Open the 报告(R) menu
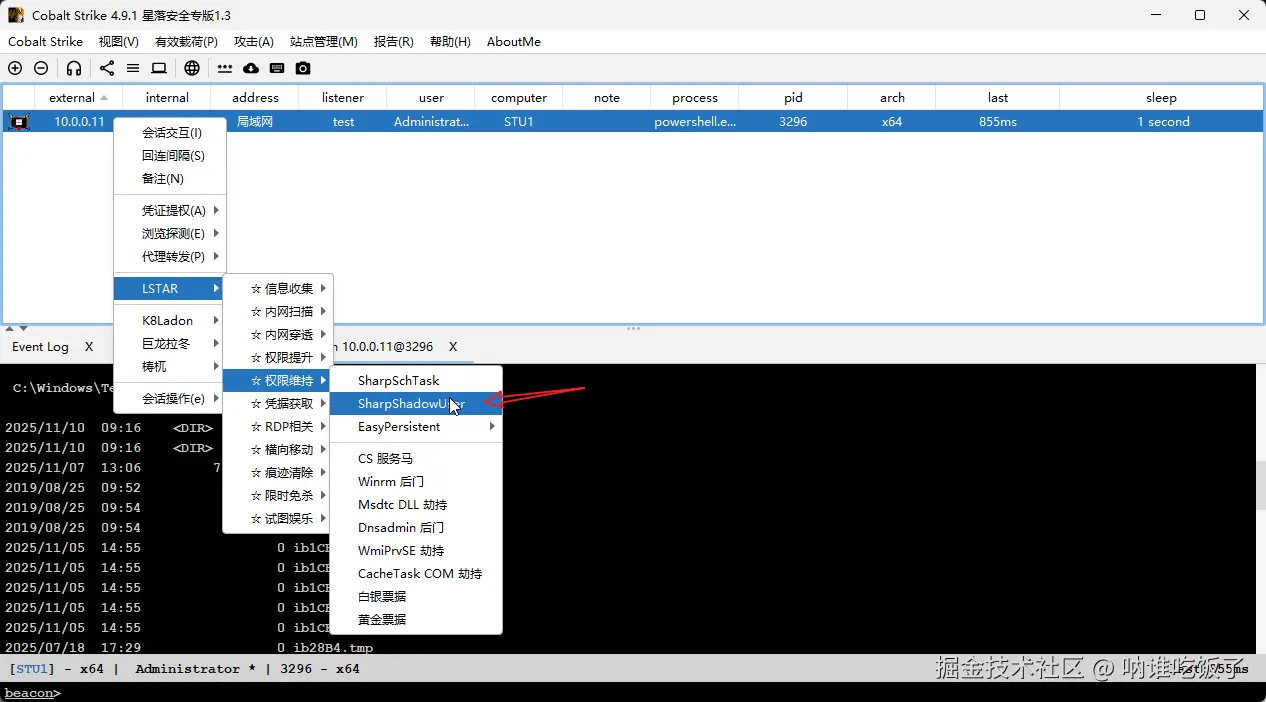Viewport: 1266px width, 702px height. point(393,42)
